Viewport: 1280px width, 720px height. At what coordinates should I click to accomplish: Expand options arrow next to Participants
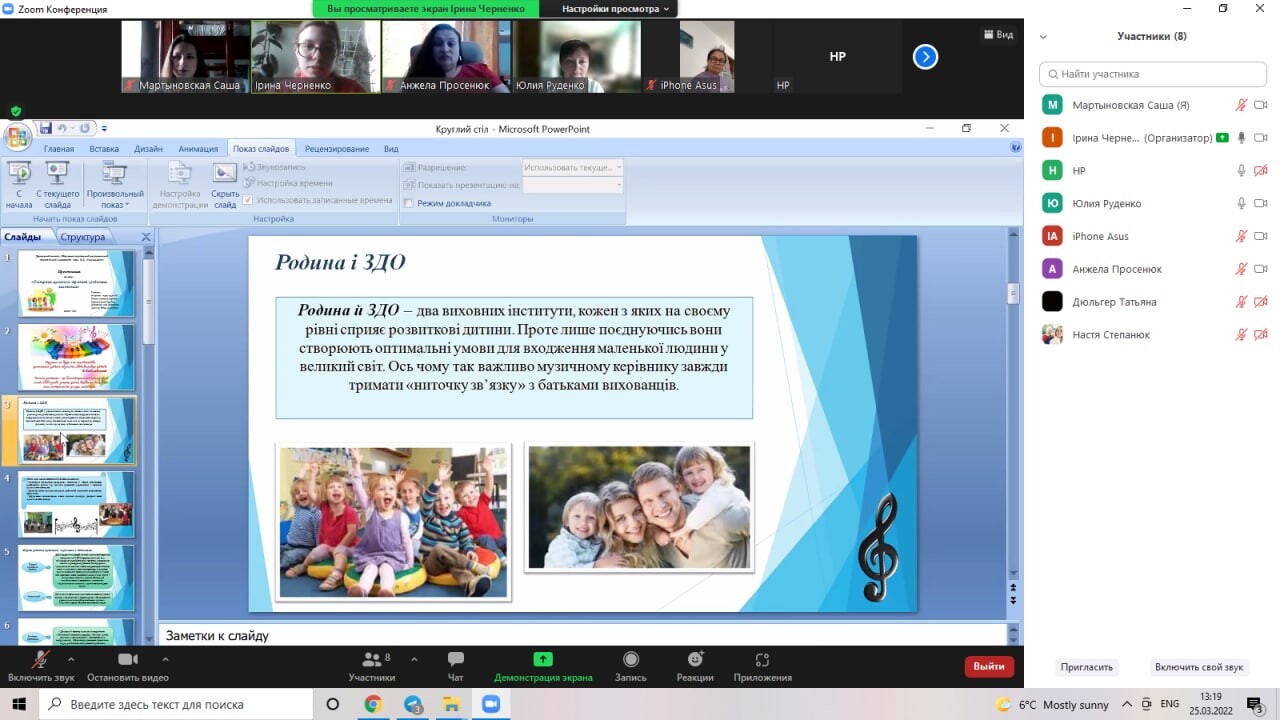point(414,660)
